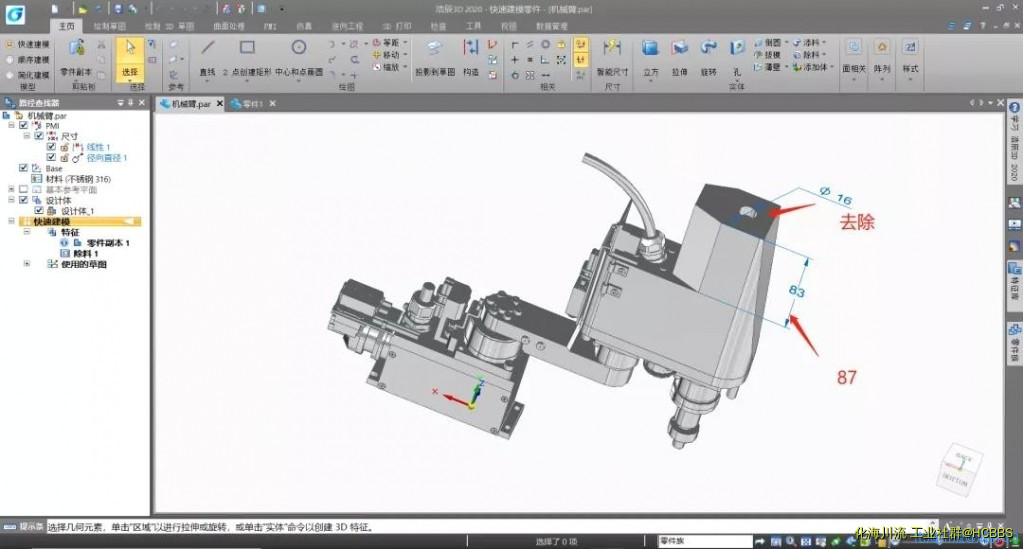The image size is (1023, 549).
Task: Click the 面相关 face relate icon
Action: pos(853,48)
